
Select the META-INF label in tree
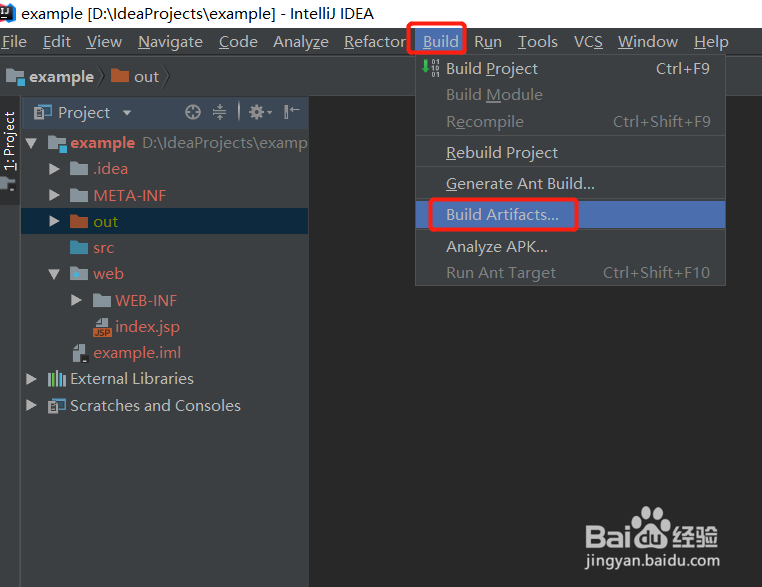tap(129, 196)
